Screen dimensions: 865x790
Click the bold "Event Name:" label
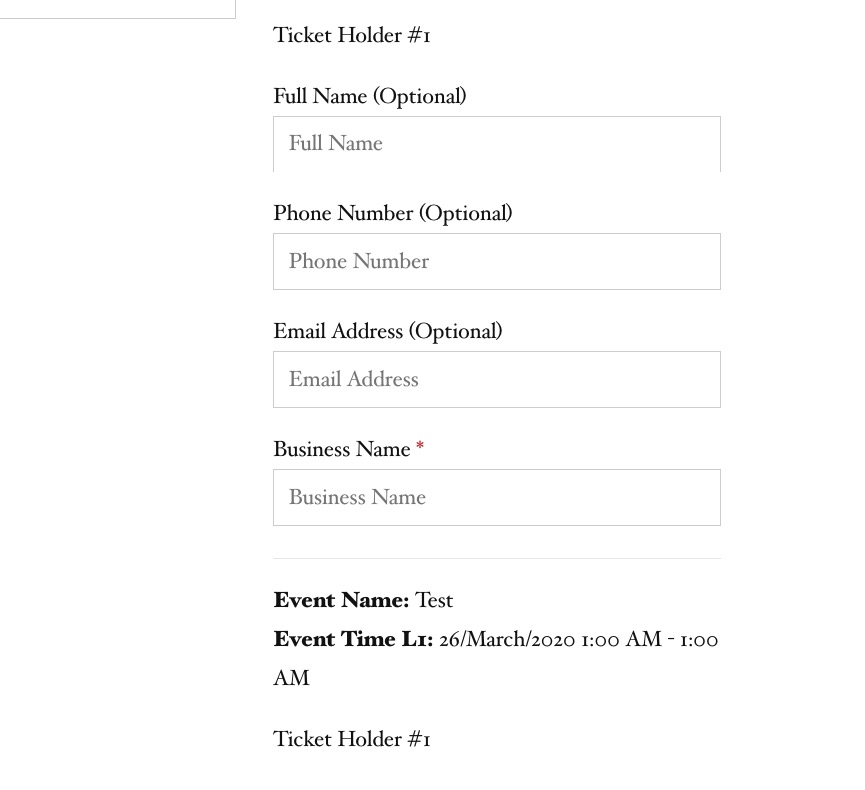click(341, 601)
